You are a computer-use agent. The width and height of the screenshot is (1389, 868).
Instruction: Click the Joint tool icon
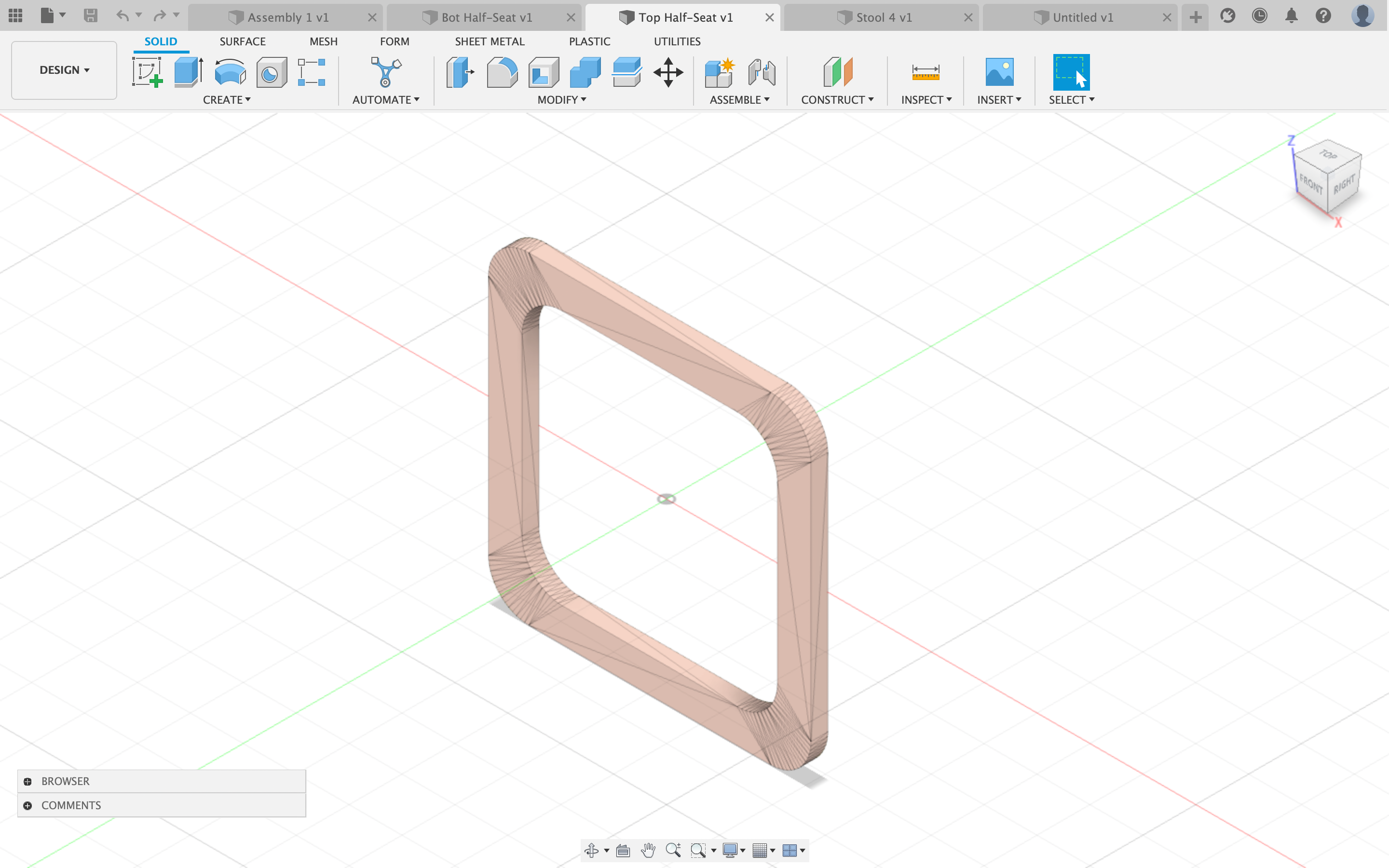tap(762, 72)
